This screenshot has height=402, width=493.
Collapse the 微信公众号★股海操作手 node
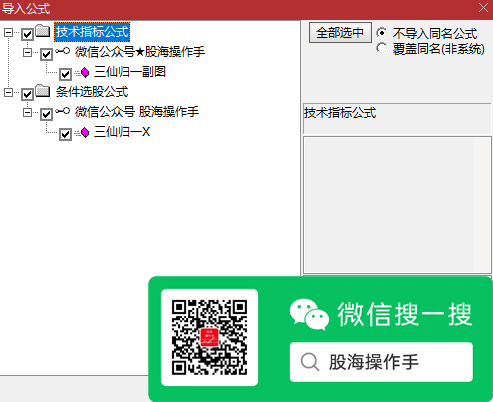[x=27, y=52]
